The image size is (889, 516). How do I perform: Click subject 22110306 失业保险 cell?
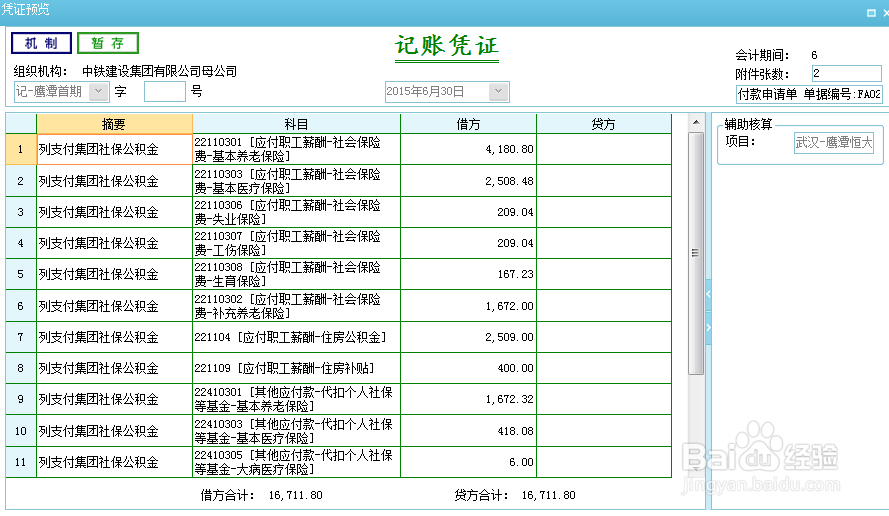(x=297, y=212)
